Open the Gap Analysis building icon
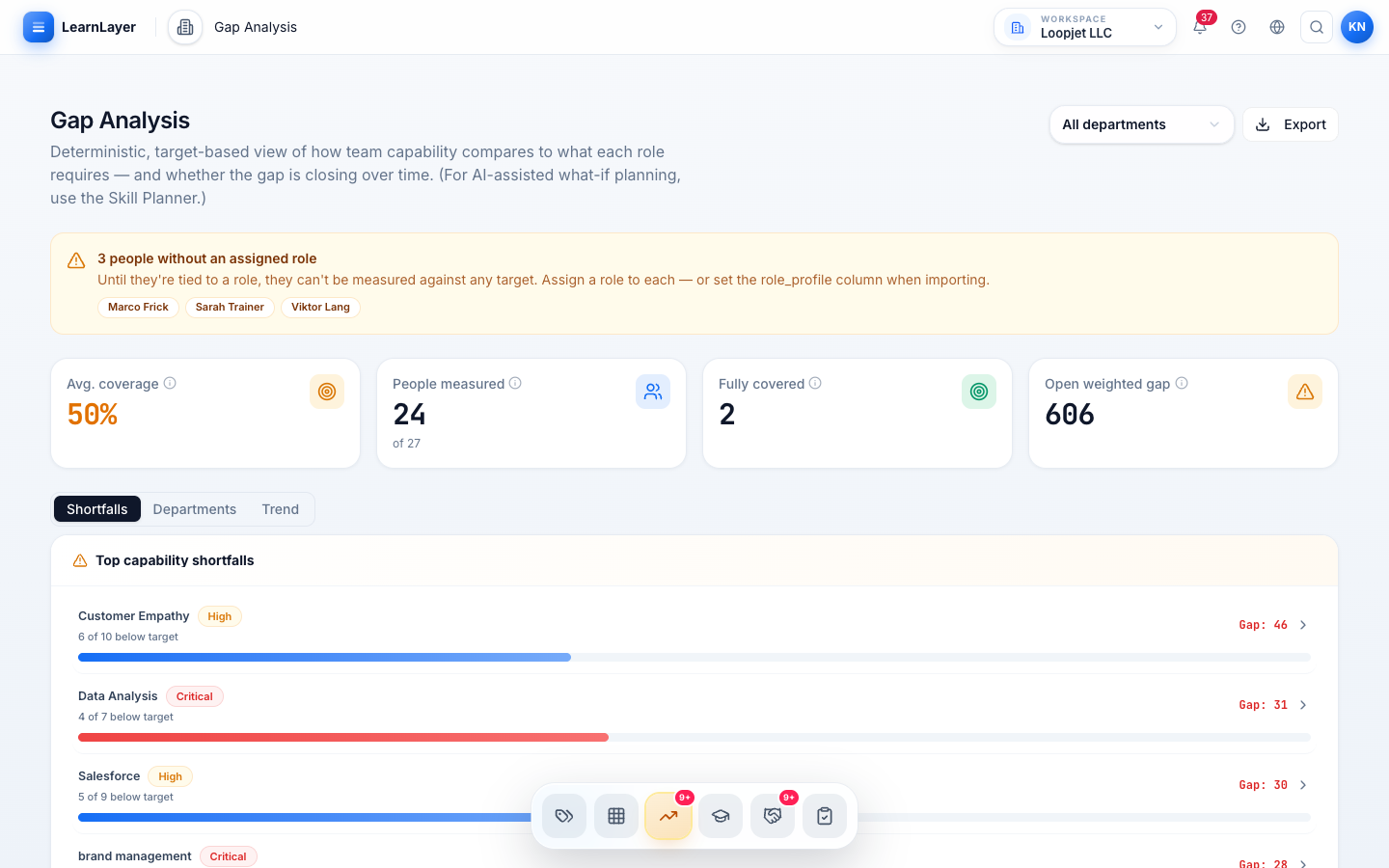 185,27
